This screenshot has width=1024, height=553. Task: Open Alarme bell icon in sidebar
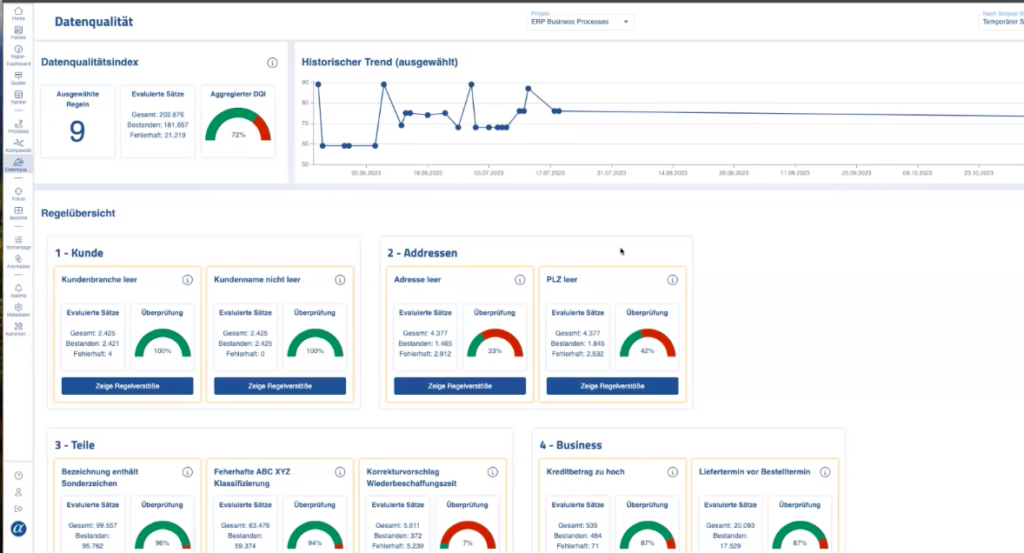18,289
